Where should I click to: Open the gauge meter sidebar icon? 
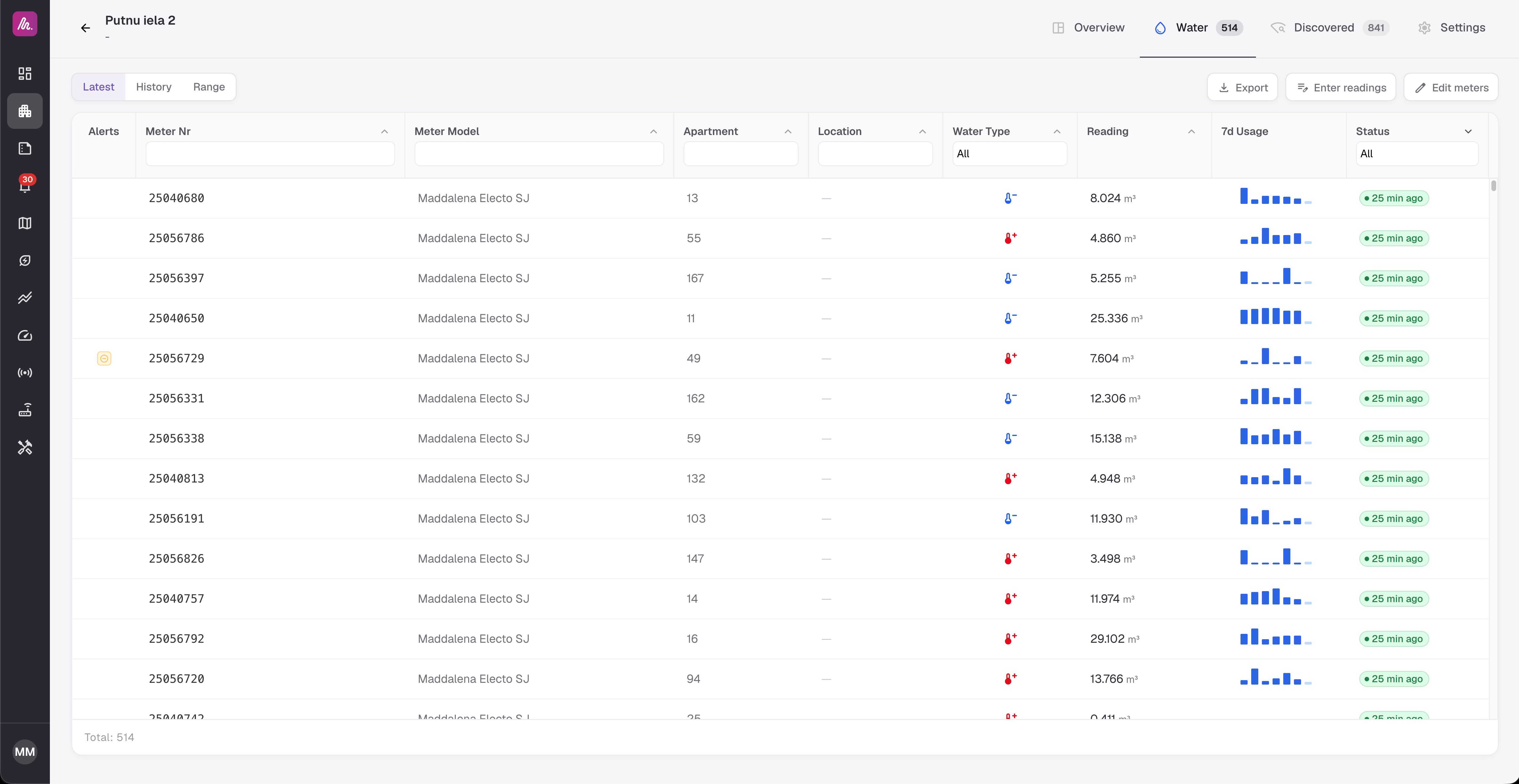point(25,335)
